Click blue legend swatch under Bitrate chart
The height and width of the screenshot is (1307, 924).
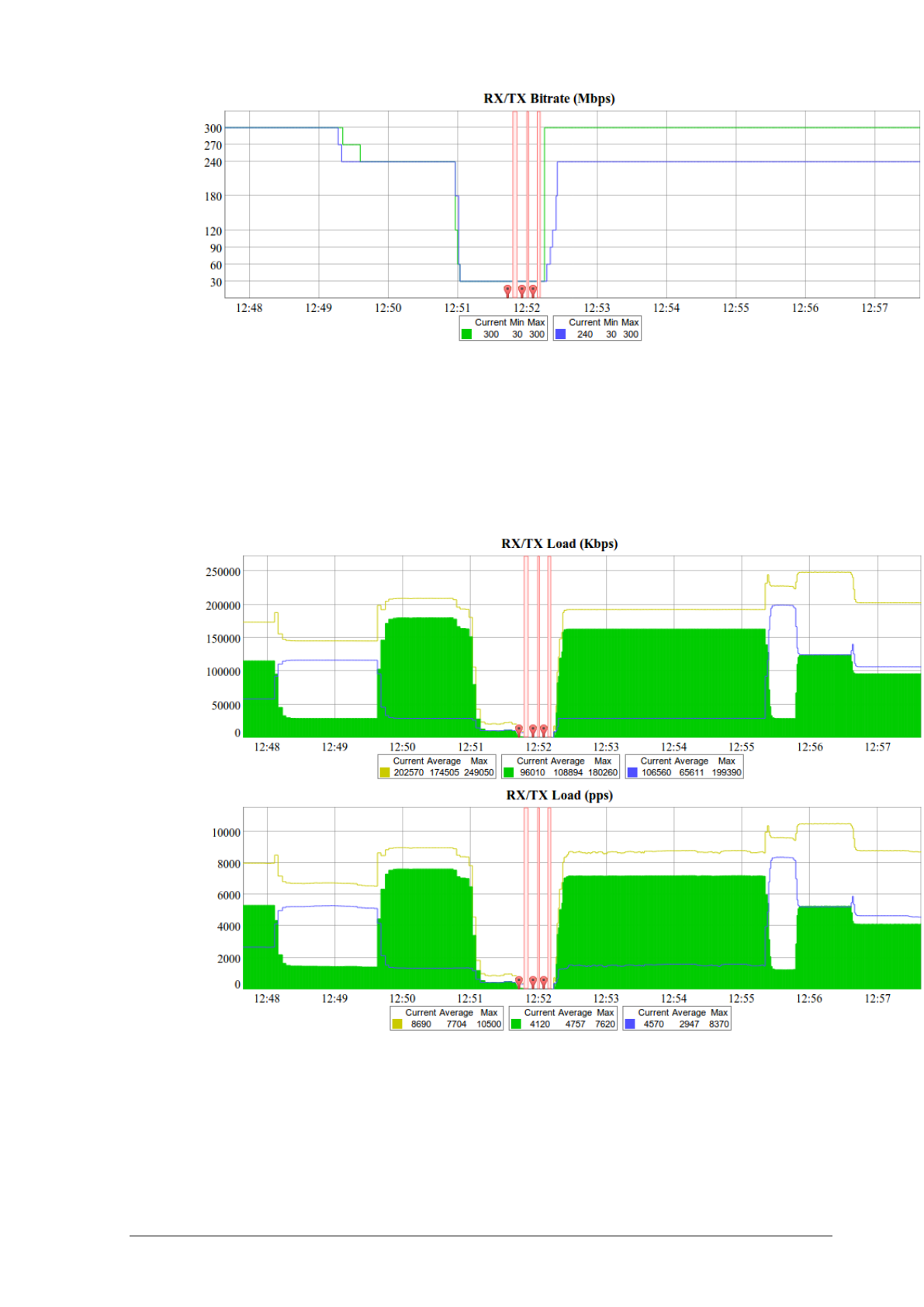(560, 335)
